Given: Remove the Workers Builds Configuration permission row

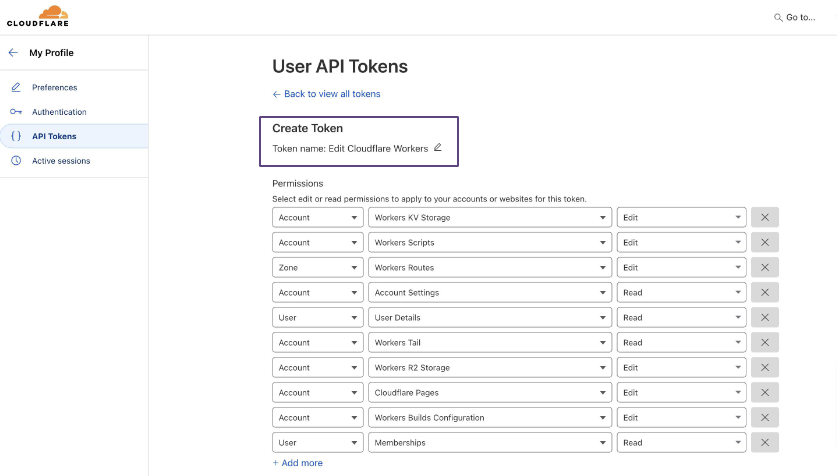Looking at the screenshot, I should (x=764, y=418).
